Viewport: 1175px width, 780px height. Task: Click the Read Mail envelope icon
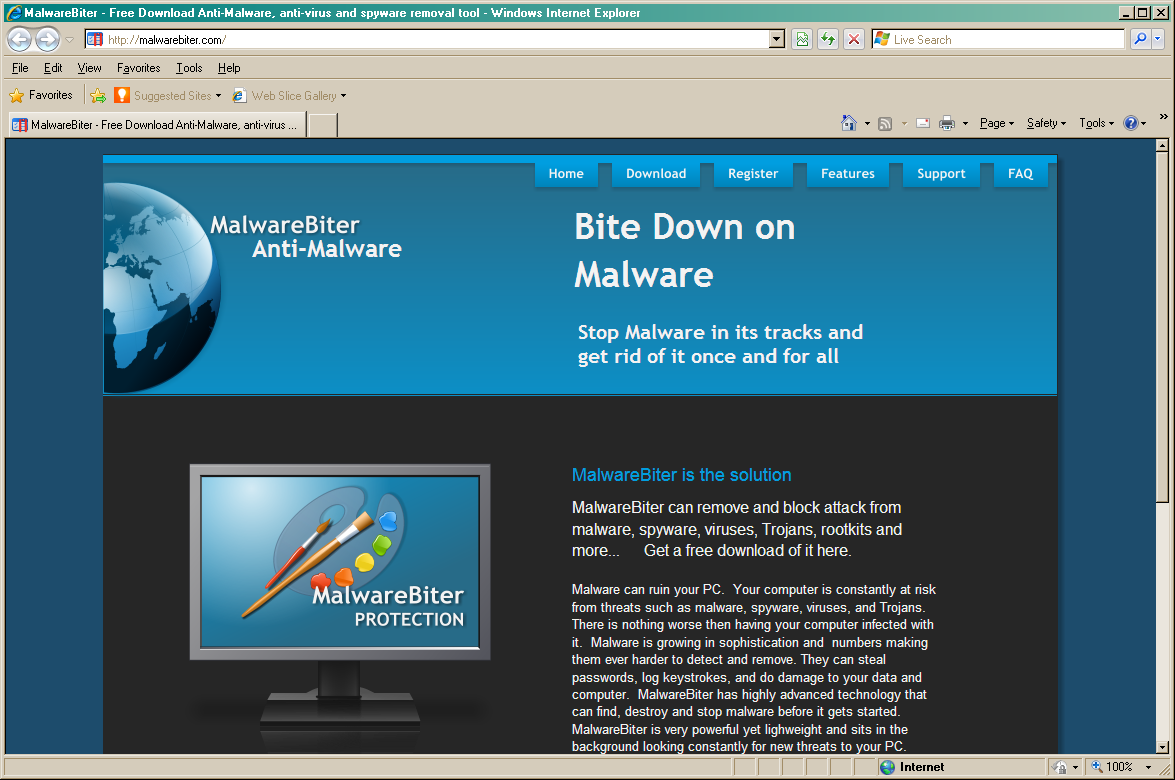tap(923, 124)
